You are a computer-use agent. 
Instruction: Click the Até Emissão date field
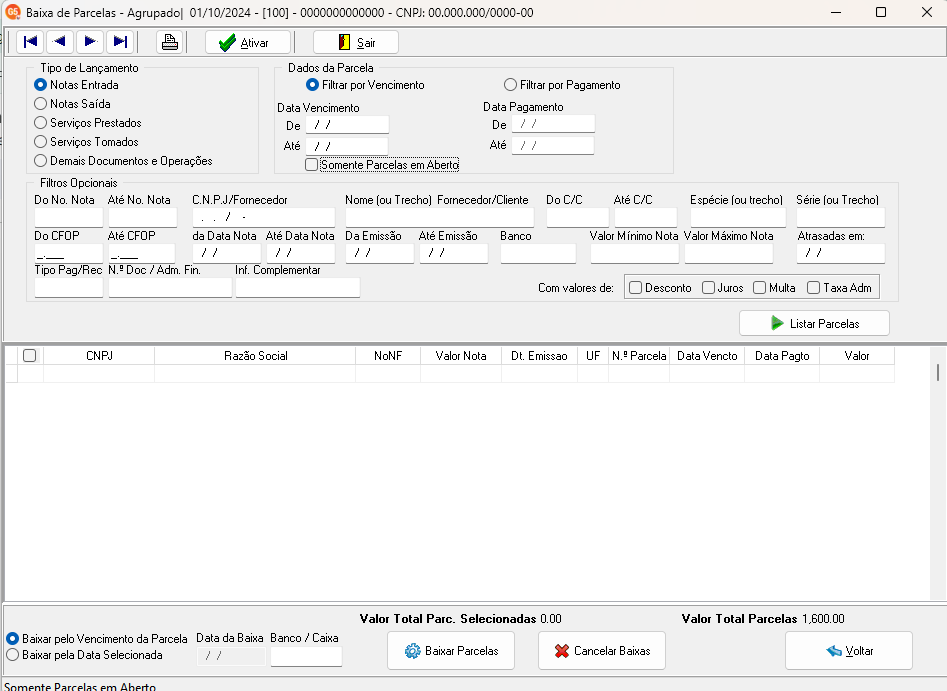[x=454, y=253]
